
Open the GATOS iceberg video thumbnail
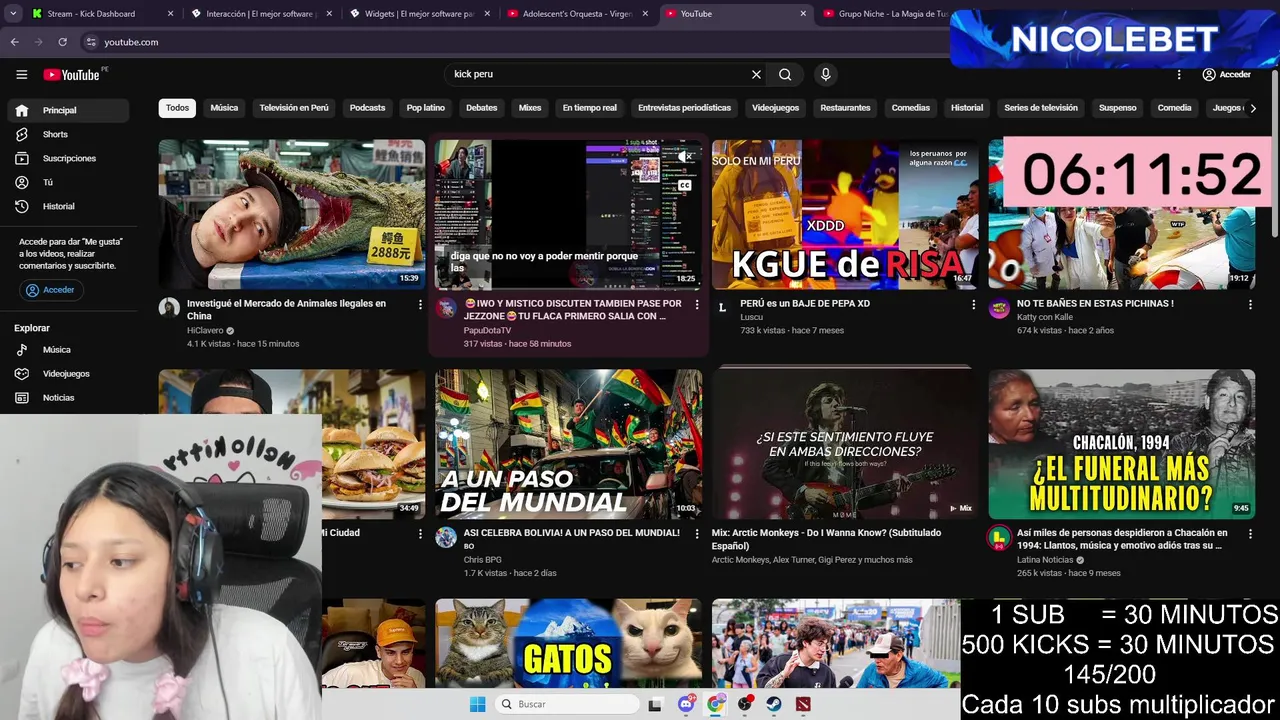pos(569,643)
